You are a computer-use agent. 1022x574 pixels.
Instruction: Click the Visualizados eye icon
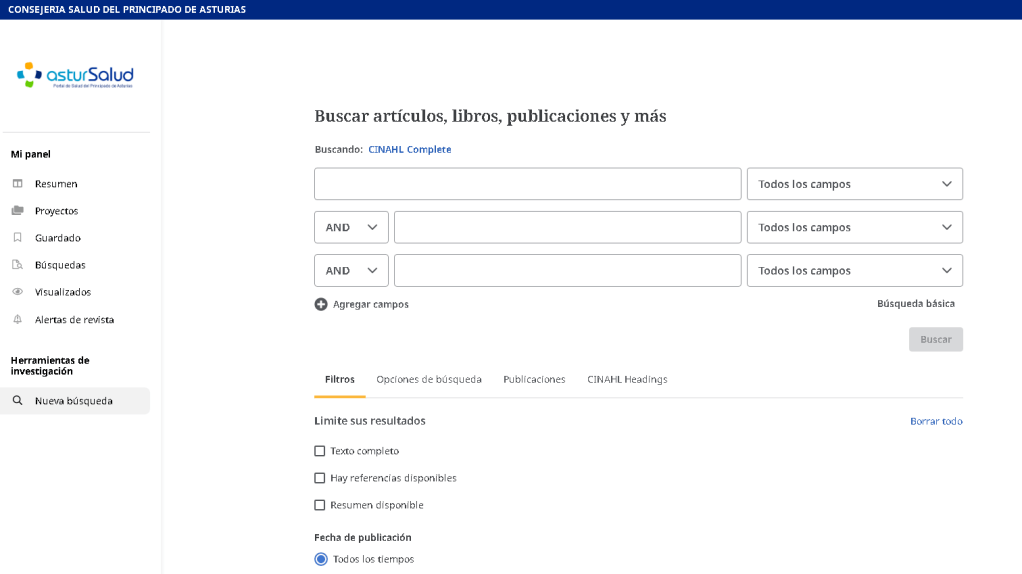pos(17,292)
